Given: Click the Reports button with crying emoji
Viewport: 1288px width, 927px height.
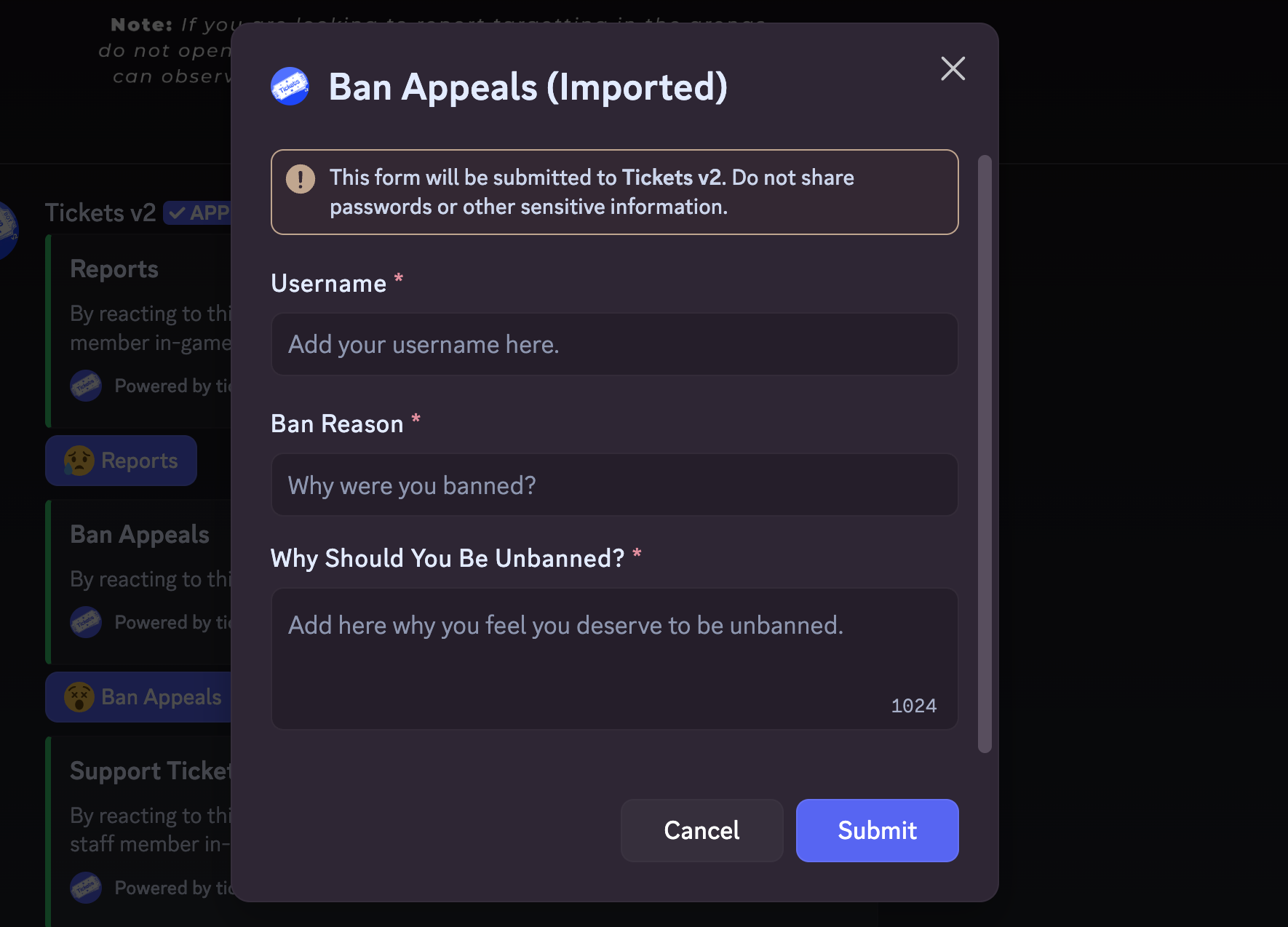Looking at the screenshot, I should click(x=122, y=461).
